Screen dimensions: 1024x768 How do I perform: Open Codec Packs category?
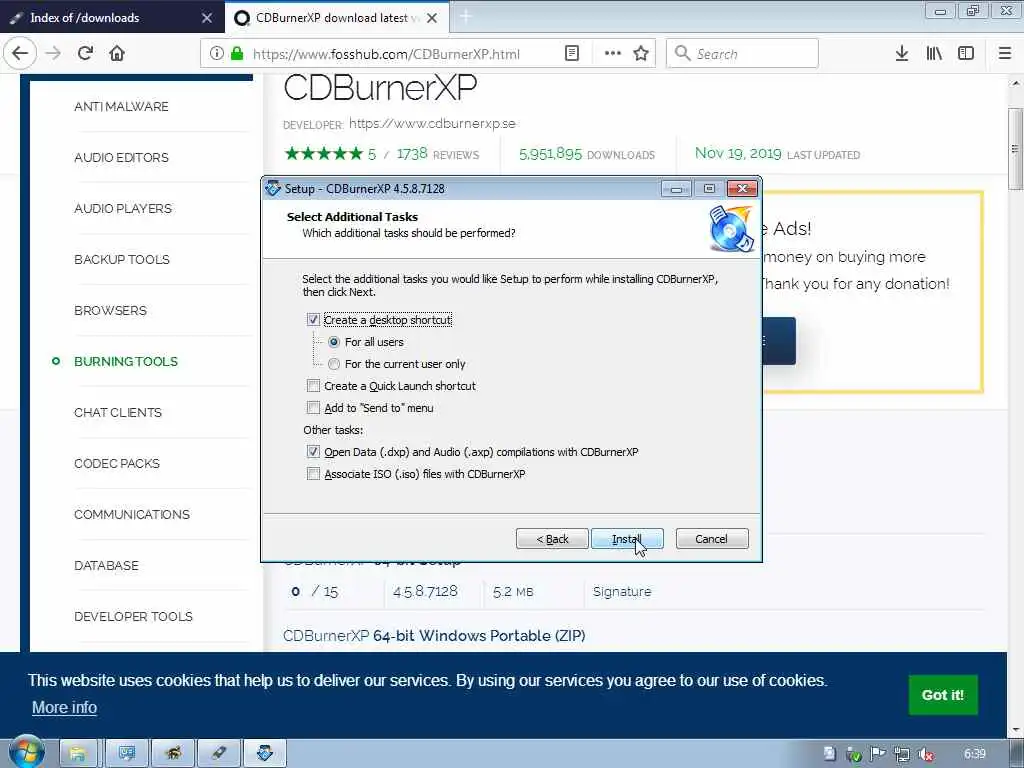coord(117,463)
